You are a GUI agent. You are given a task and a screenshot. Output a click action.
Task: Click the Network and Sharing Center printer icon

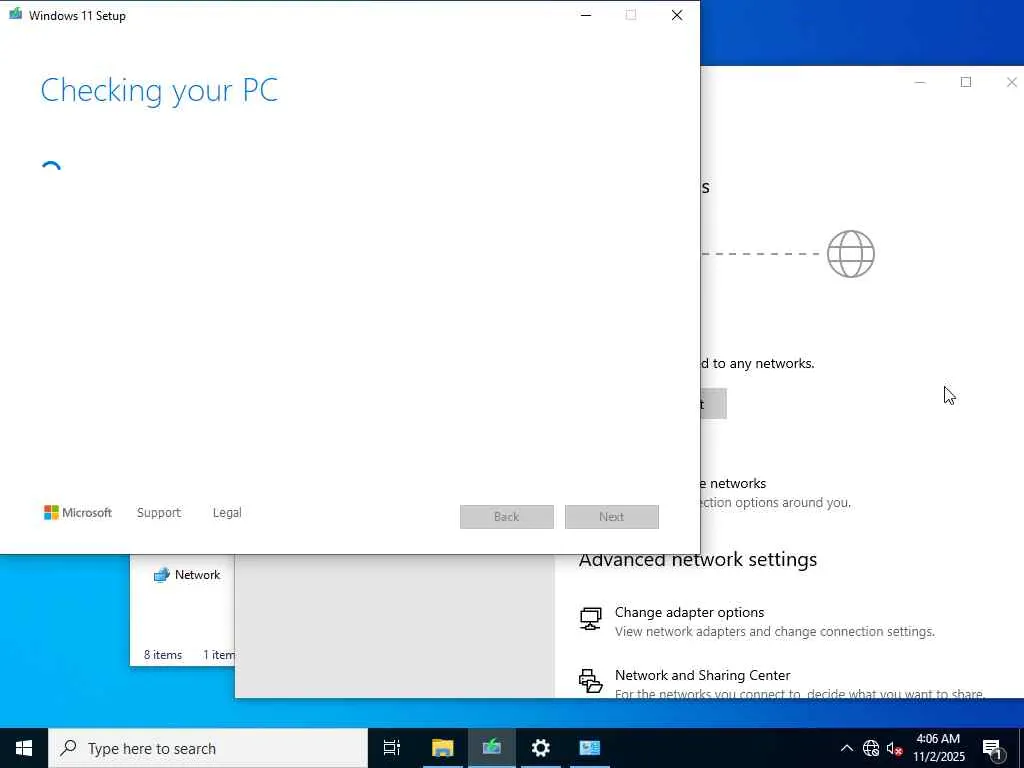tap(590, 681)
